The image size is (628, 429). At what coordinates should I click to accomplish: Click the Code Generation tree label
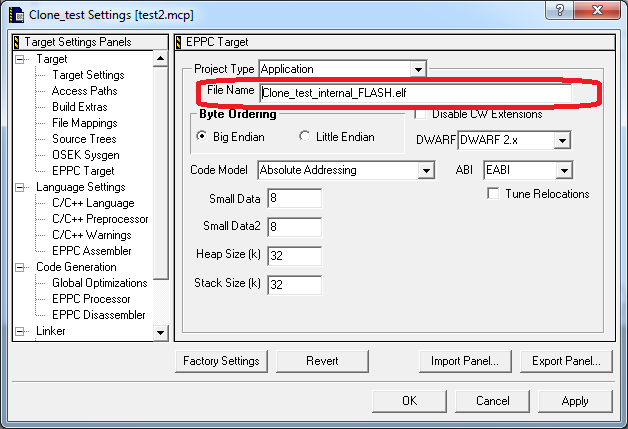[x=76, y=267]
